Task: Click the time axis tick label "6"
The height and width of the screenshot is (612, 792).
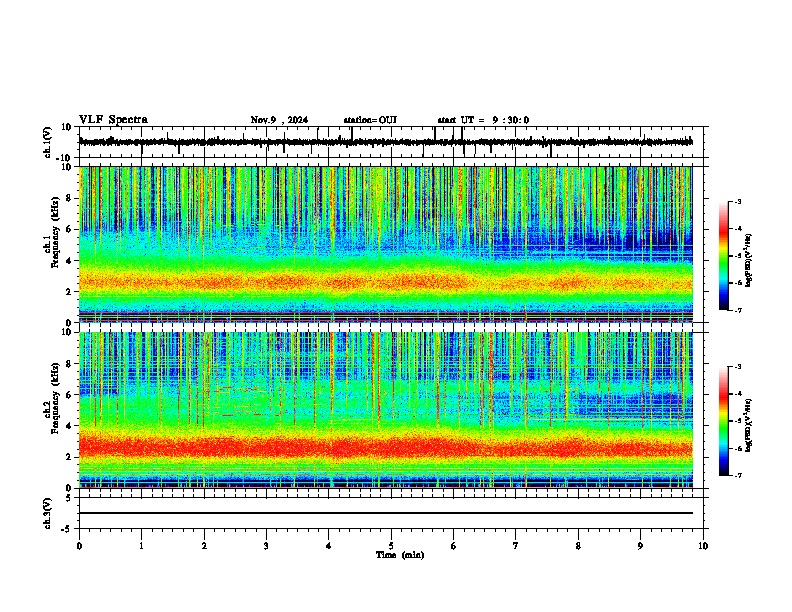Action: point(453,546)
